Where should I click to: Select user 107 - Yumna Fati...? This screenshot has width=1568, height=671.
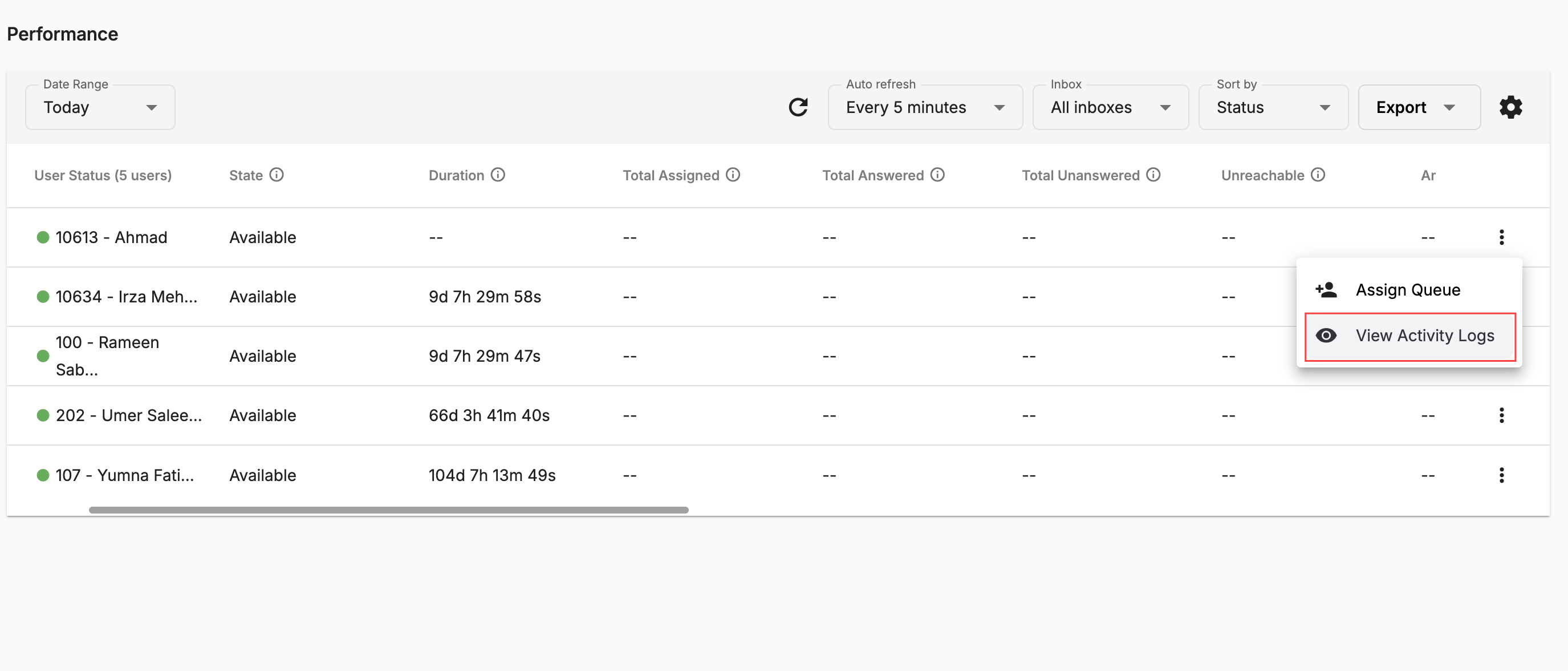(125, 475)
